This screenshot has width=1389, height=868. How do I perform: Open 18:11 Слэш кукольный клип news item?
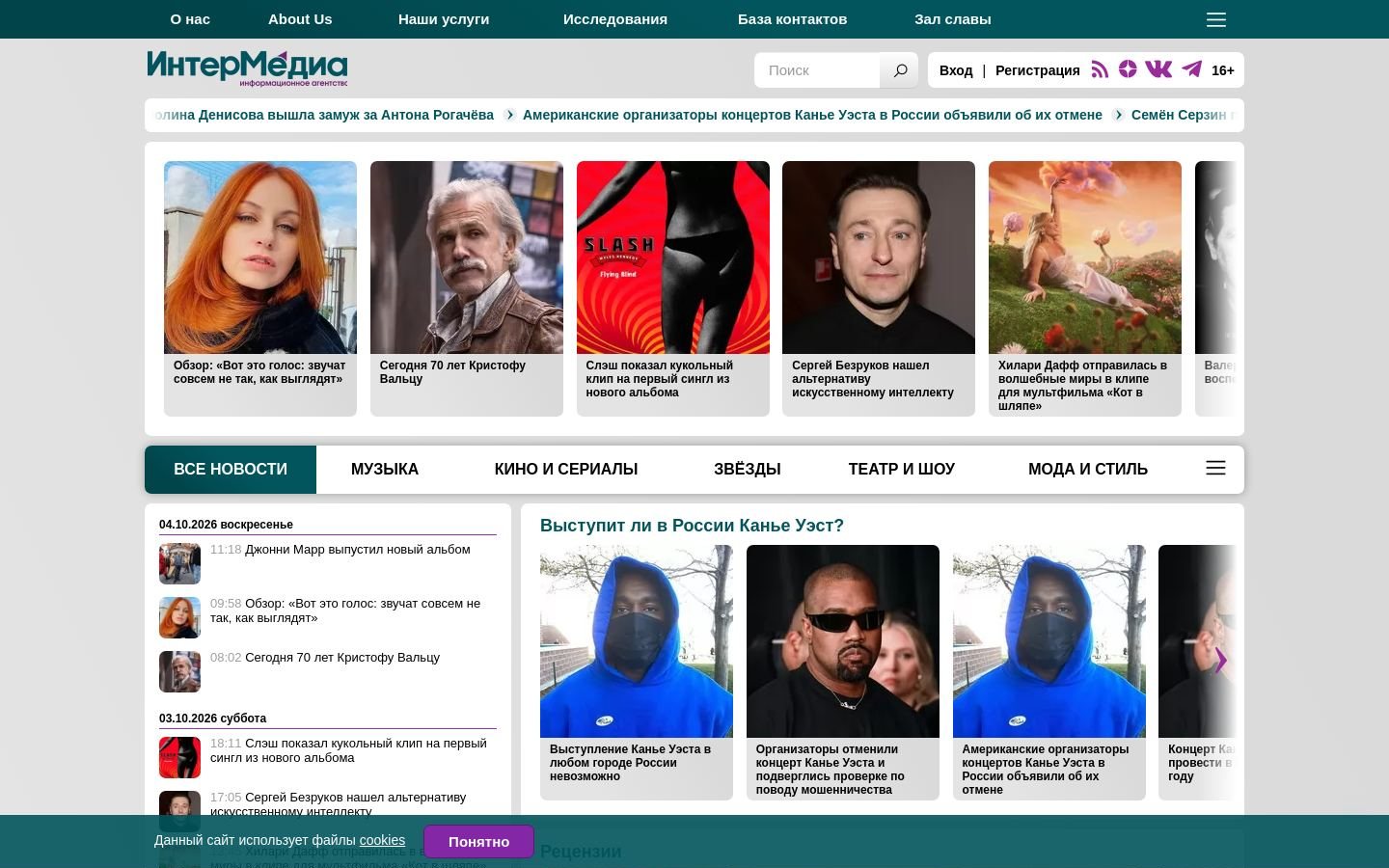(x=348, y=750)
